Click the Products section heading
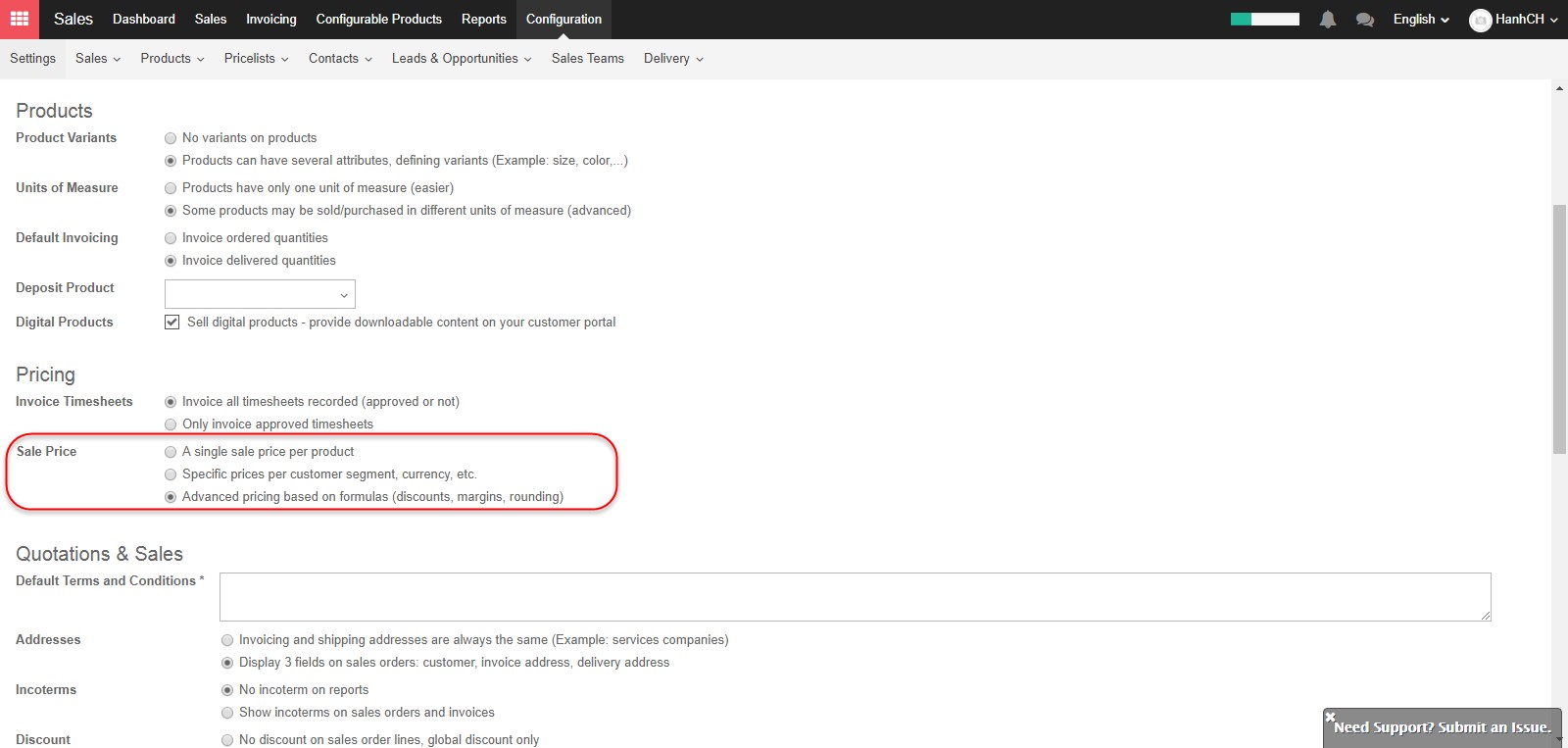This screenshot has width=1568, height=748. coord(54,111)
